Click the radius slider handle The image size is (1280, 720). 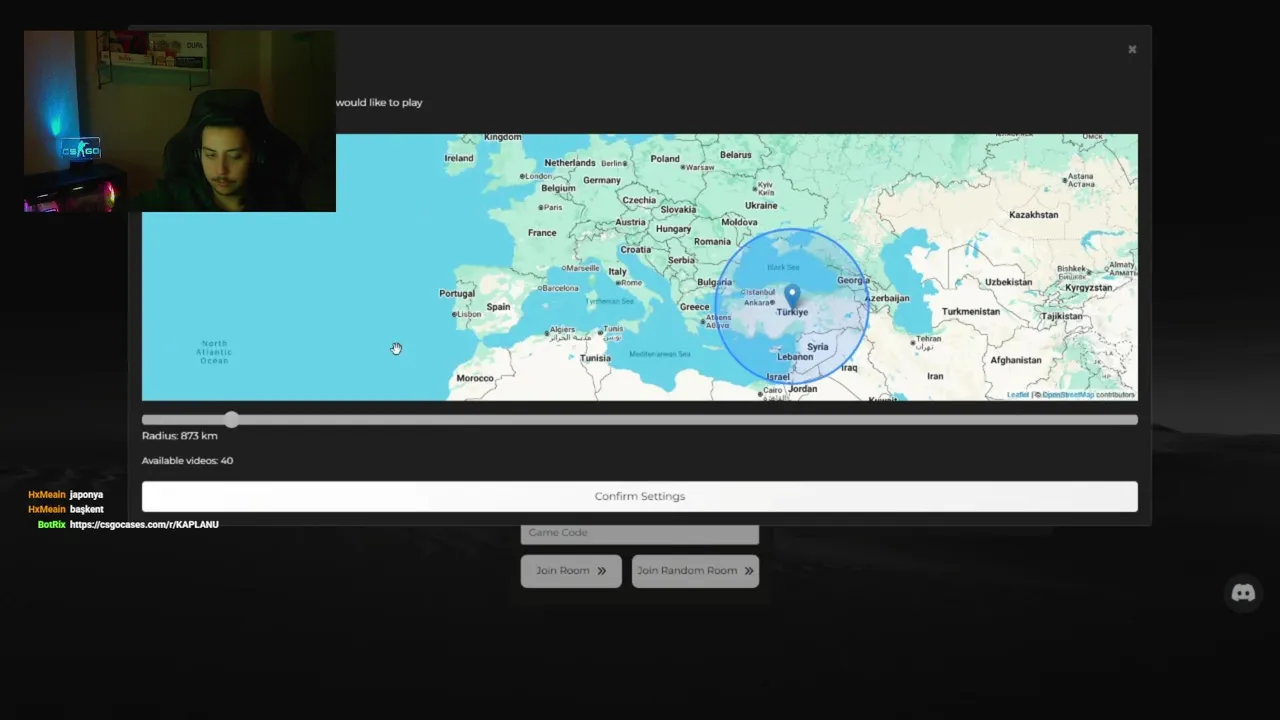click(x=232, y=420)
